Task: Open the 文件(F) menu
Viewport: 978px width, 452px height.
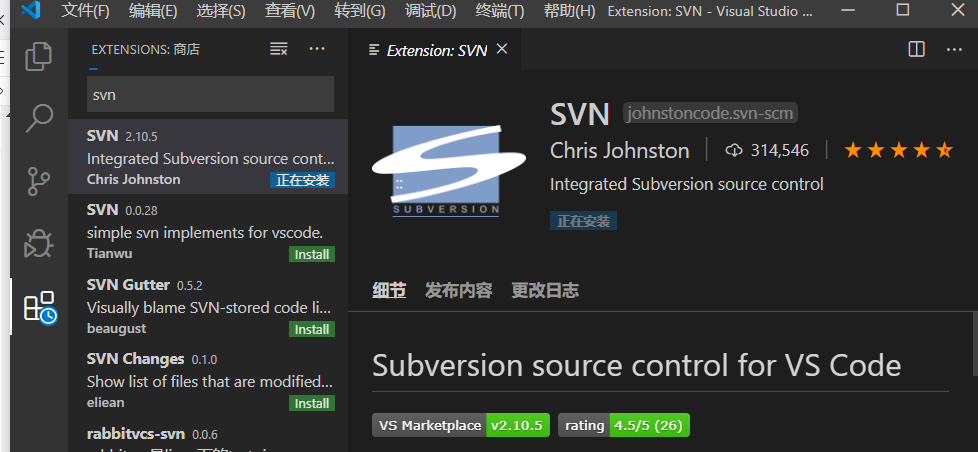Action: [85, 11]
